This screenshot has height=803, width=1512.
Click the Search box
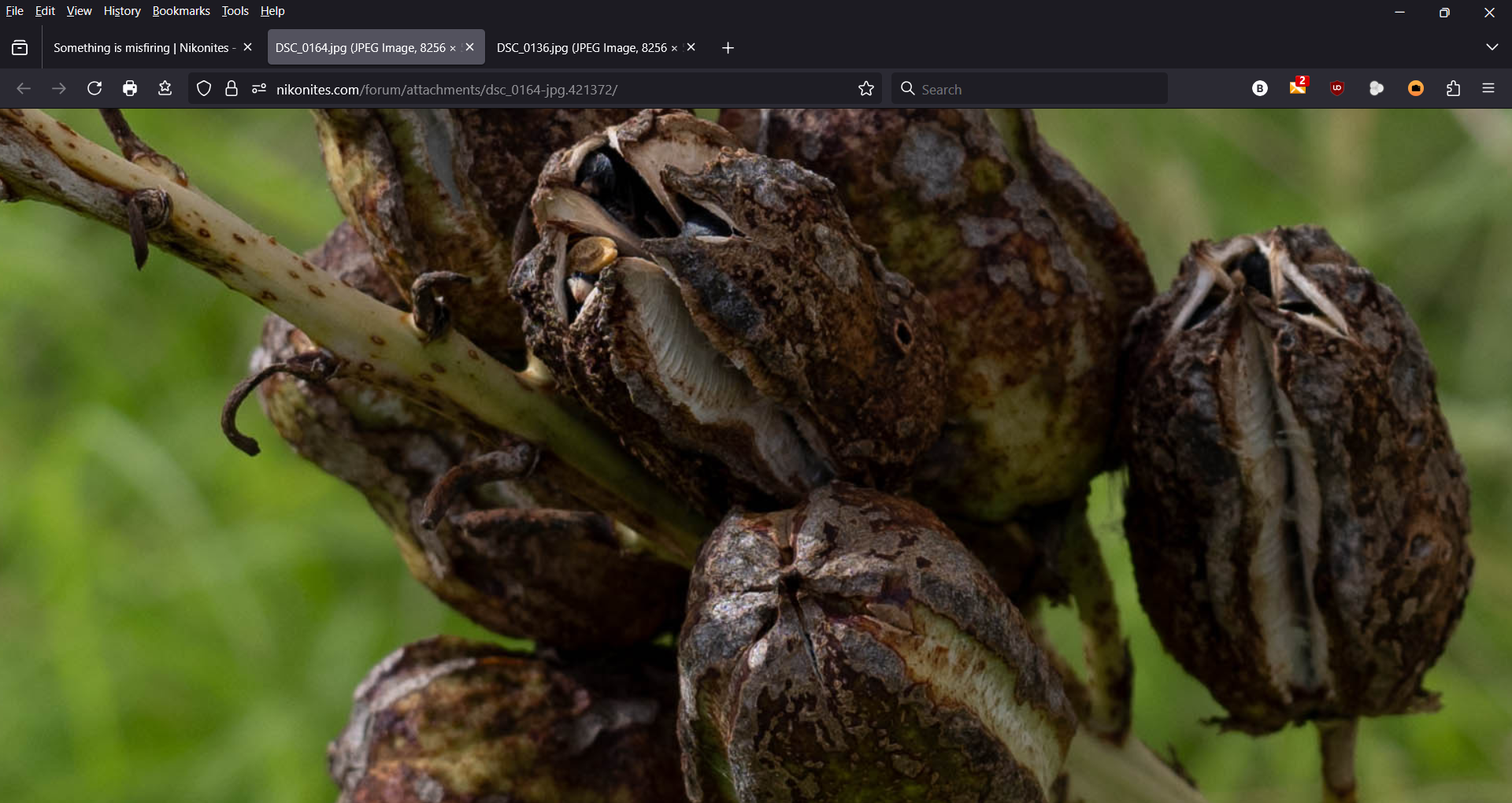click(1030, 89)
